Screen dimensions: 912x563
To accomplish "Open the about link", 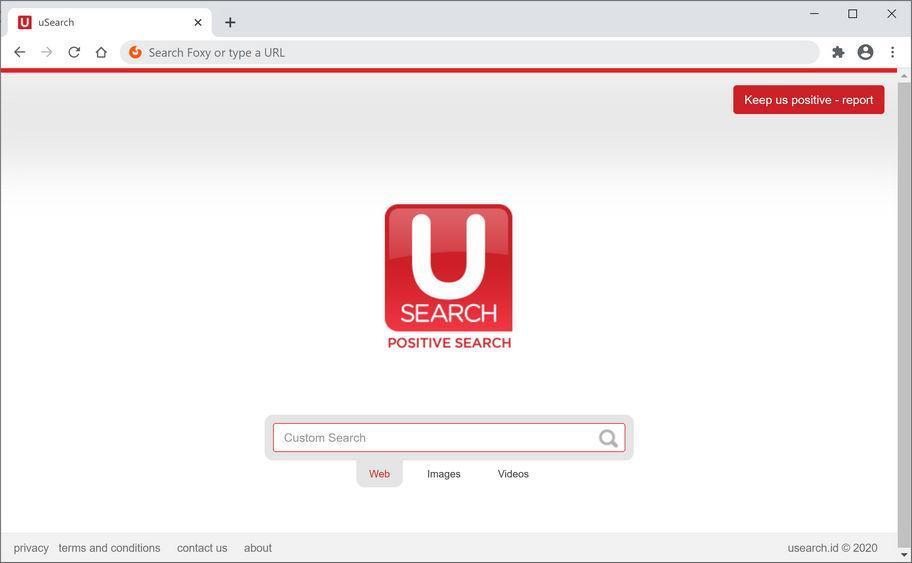I will pyautogui.click(x=258, y=548).
